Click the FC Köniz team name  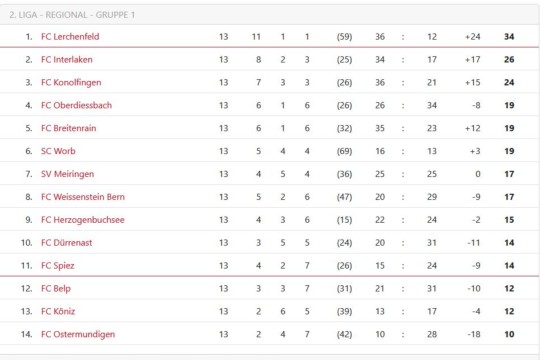[x=58, y=311]
